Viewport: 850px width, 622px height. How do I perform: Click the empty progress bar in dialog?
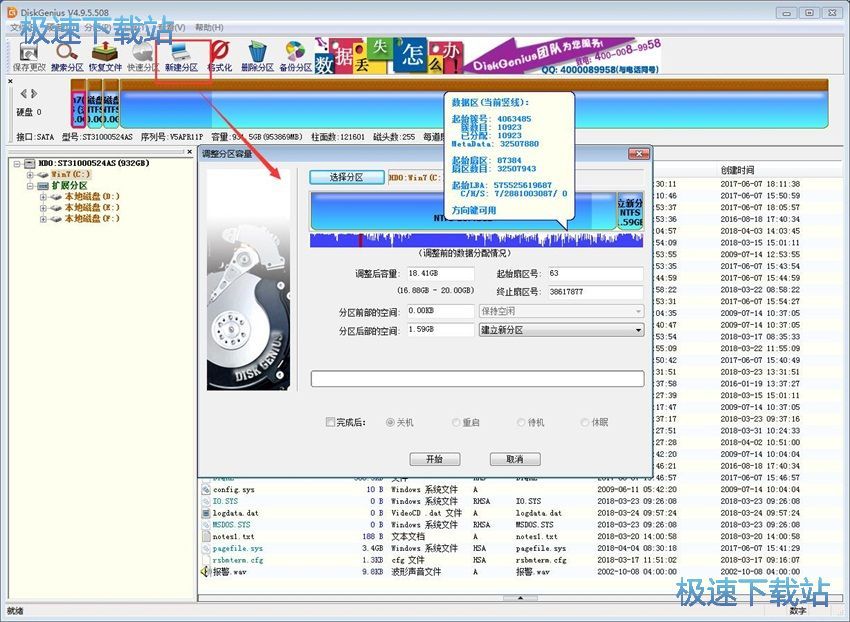pos(477,379)
